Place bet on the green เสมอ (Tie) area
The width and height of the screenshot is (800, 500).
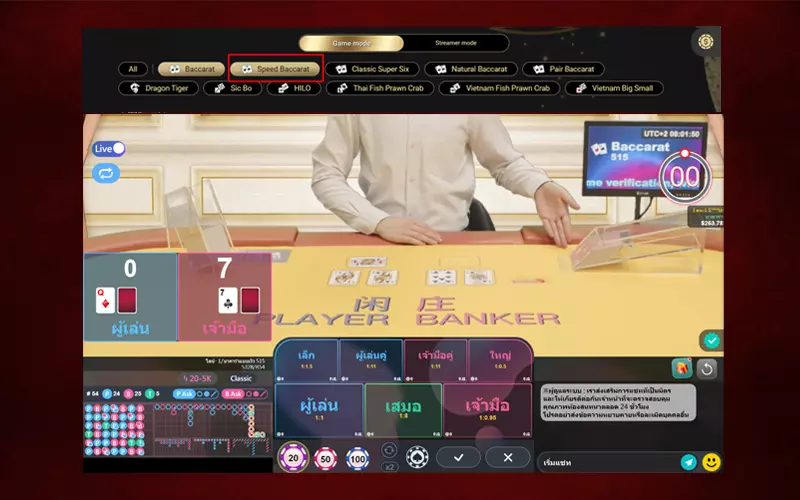pyautogui.click(x=402, y=408)
